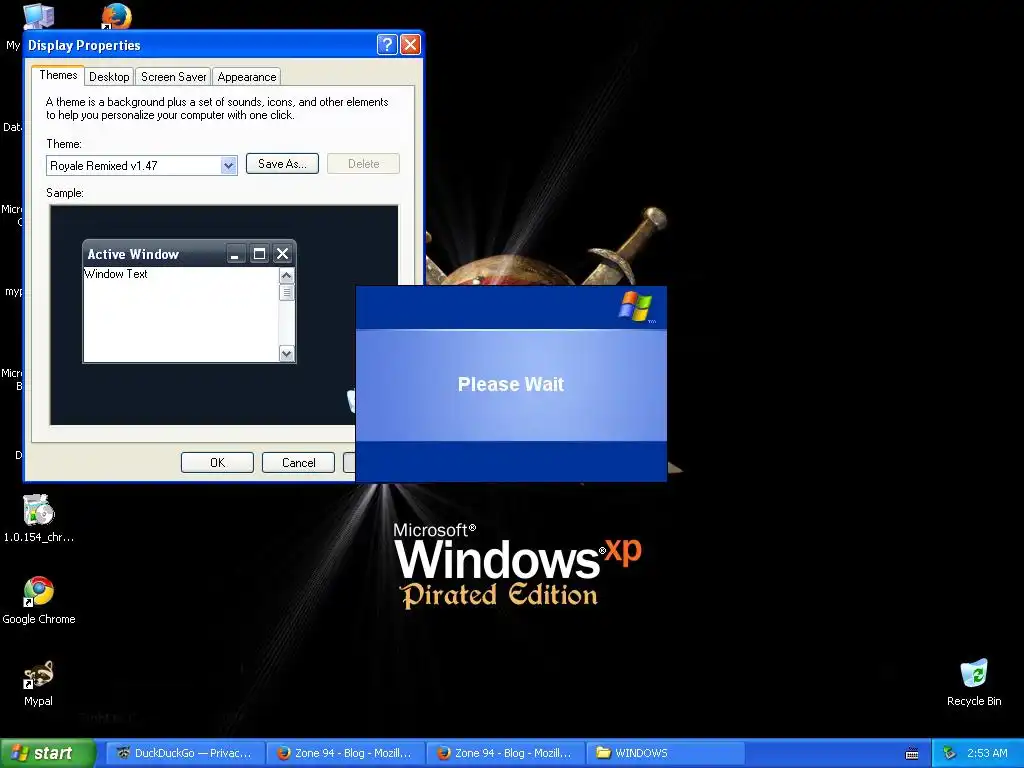Switch to second Zone 94 Firefox taskbar item
This screenshot has width=1024, height=768.
505,753
